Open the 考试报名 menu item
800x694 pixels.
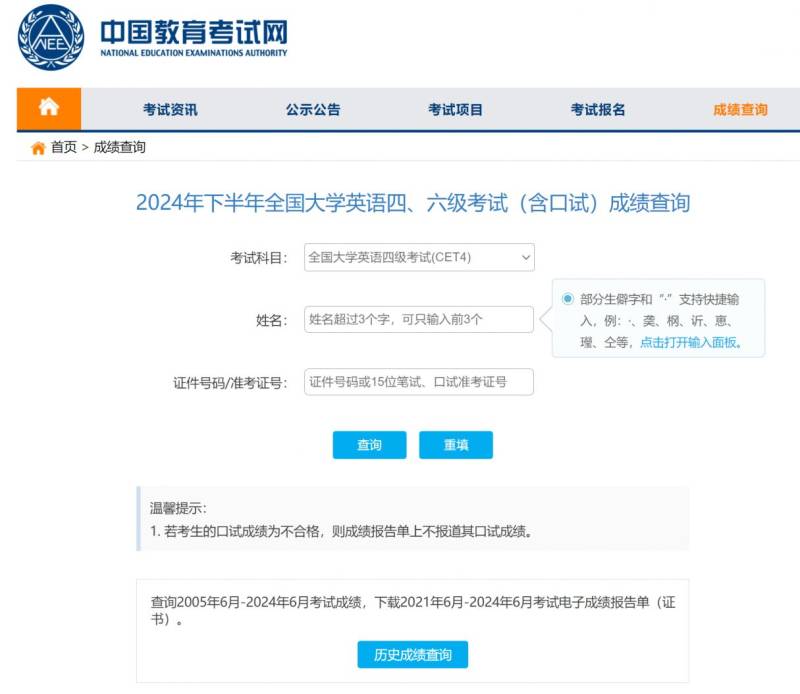click(x=597, y=110)
